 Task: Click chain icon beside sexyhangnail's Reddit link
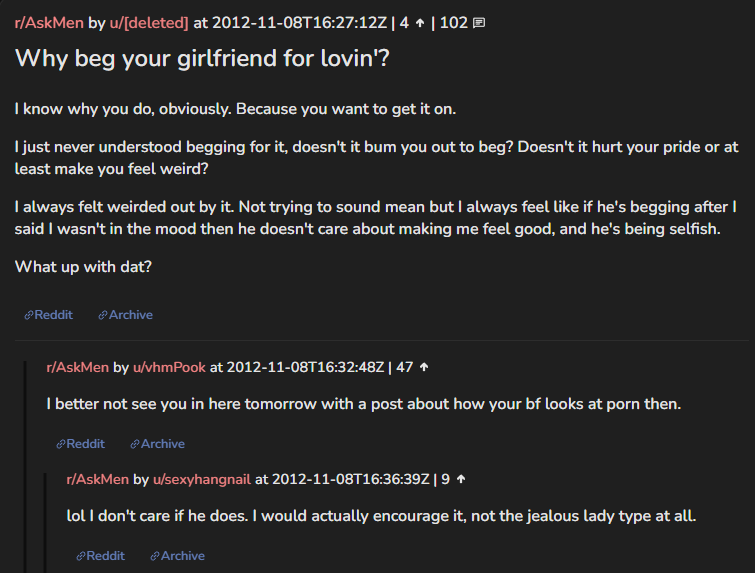81,556
